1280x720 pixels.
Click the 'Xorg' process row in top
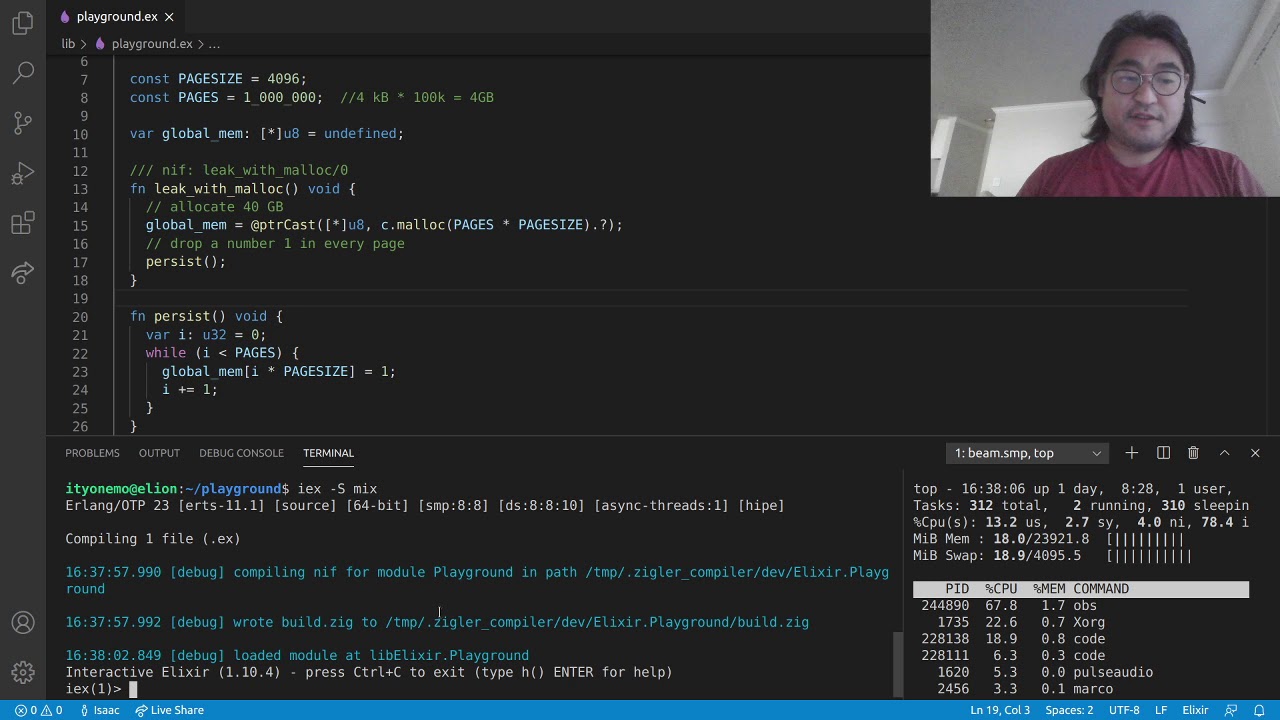click(x=1080, y=623)
